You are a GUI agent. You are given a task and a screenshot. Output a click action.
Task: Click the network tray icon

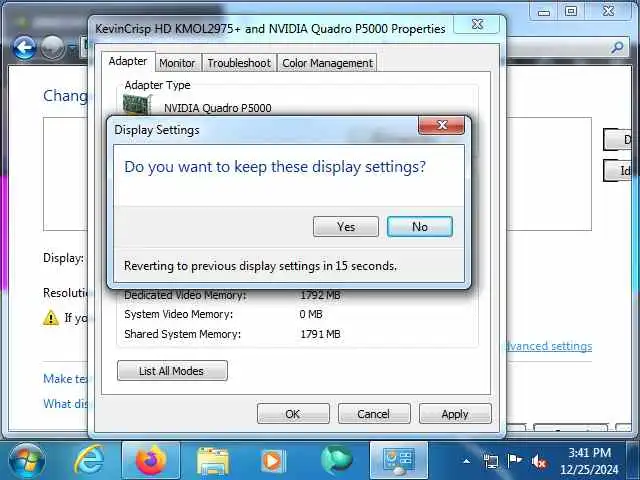(x=490, y=461)
